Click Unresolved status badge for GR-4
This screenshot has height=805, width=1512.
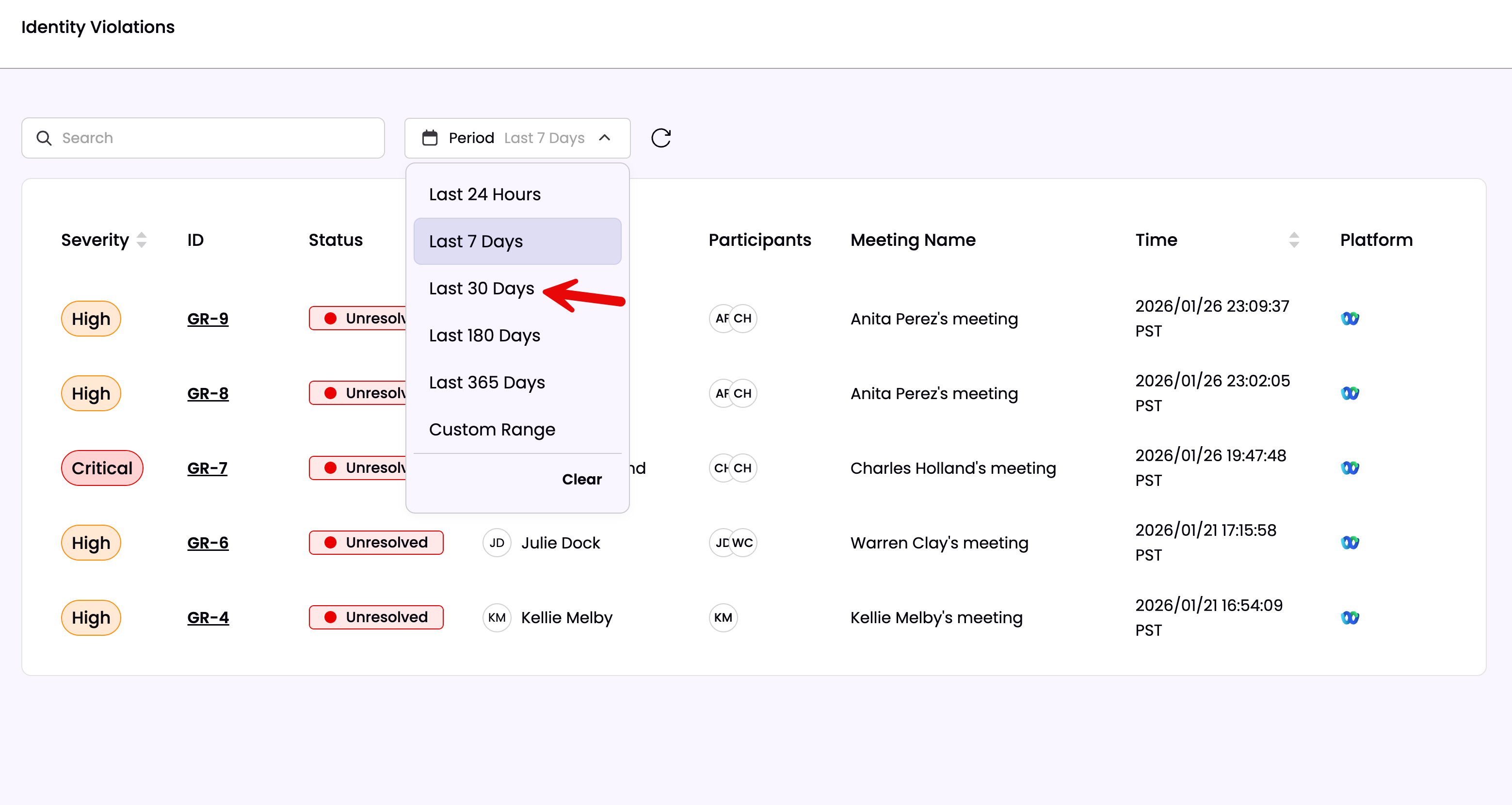(x=376, y=618)
